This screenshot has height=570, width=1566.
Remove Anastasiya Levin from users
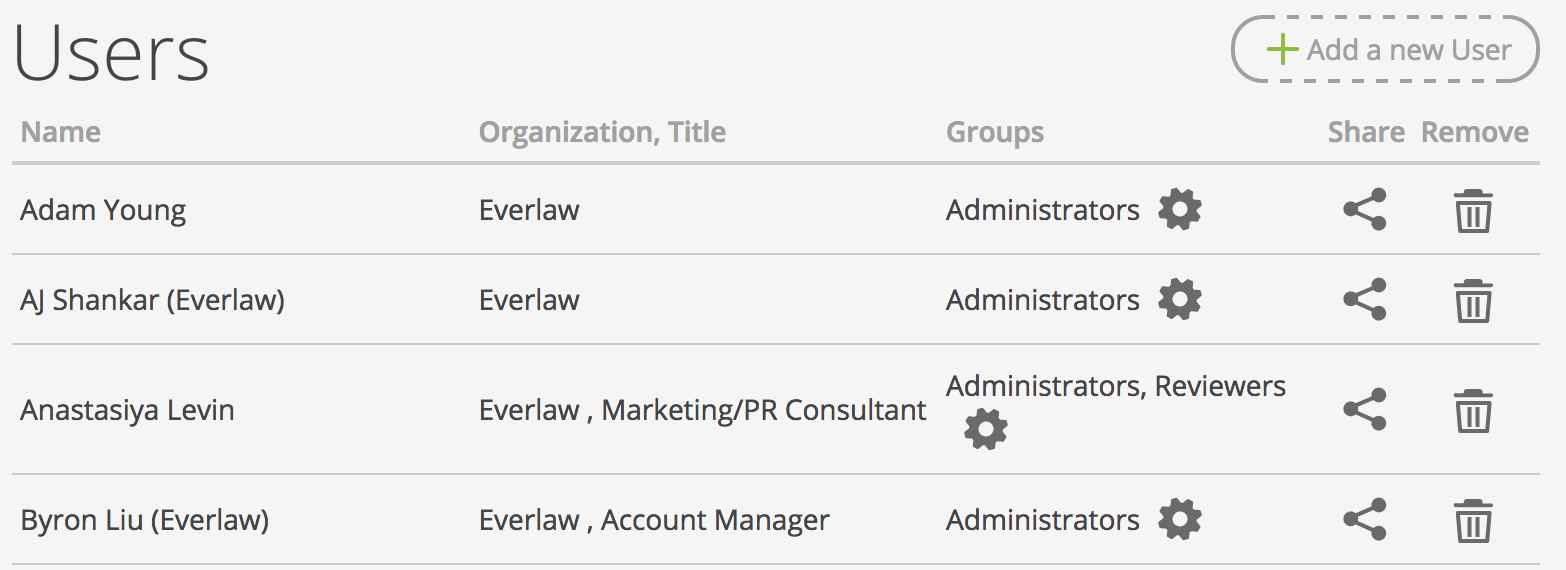point(1473,411)
